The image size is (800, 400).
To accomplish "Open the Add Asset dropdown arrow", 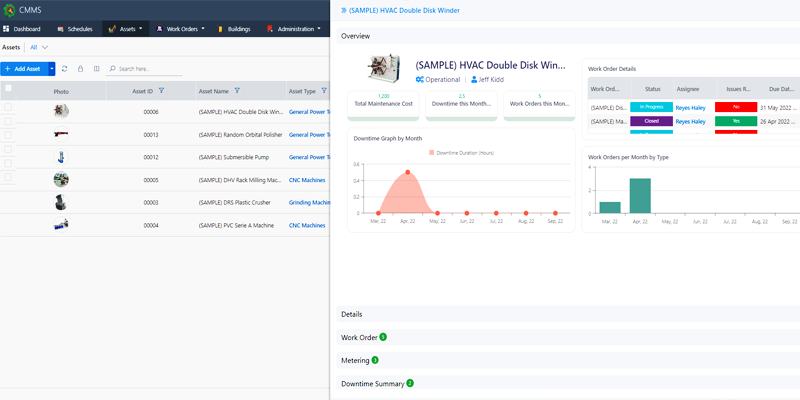I will click(x=51, y=69).
